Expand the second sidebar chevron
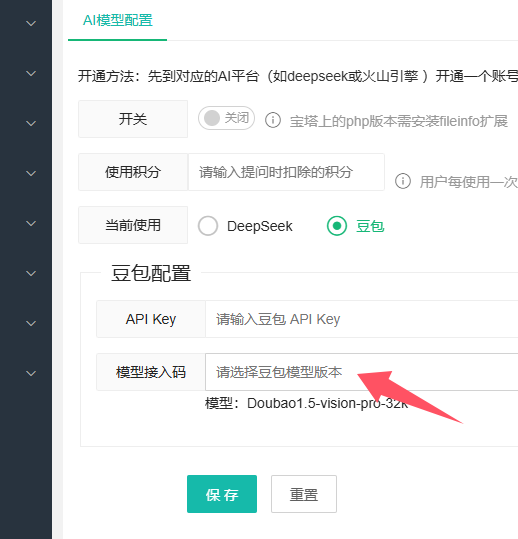The image size is (518, 539). tap(31, 73)
